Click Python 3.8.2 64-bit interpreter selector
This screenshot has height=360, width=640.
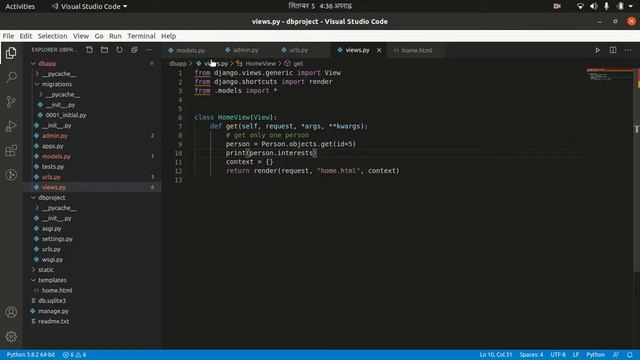click(x=31, y=355)
